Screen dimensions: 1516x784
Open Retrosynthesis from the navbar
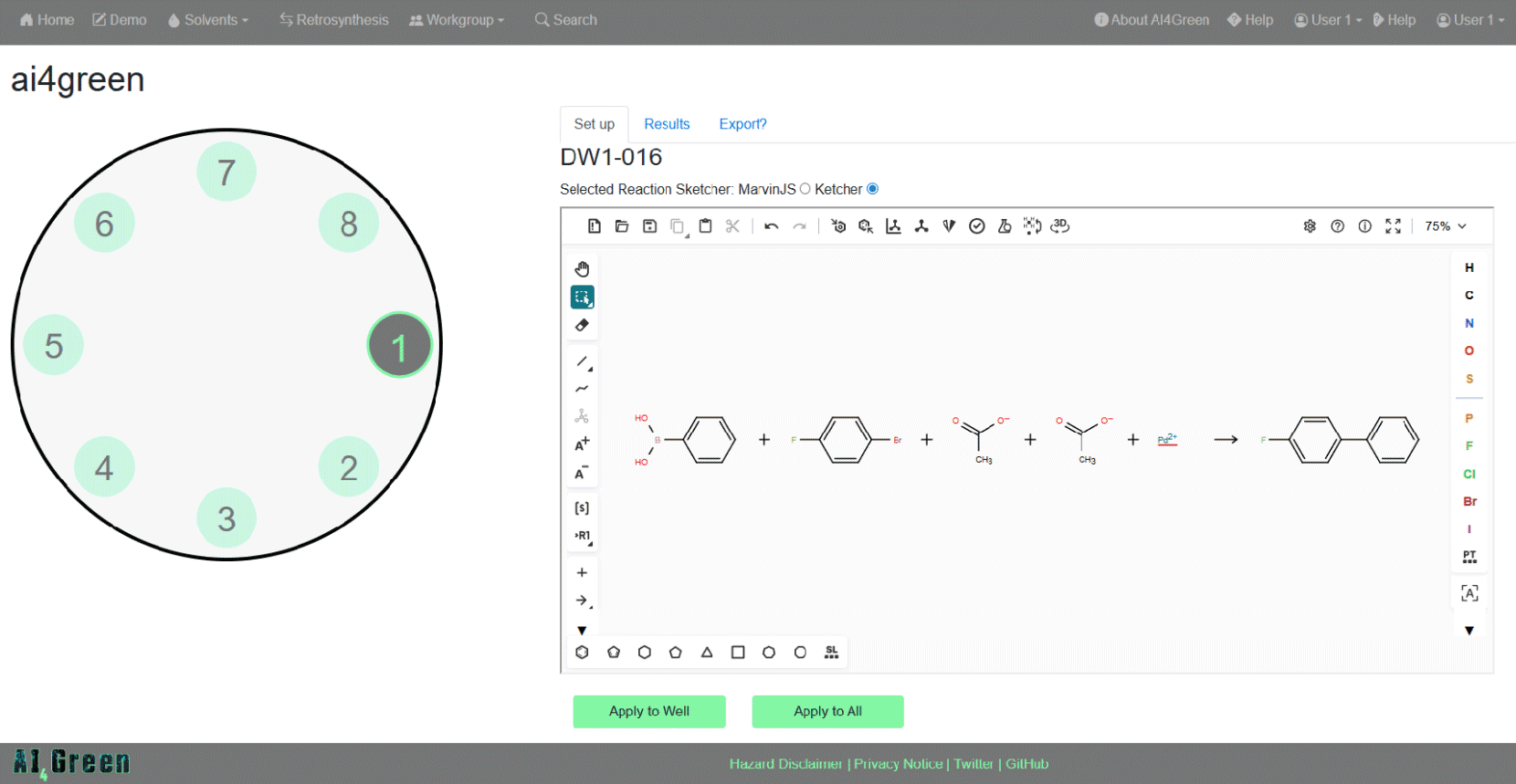[334, 20]
